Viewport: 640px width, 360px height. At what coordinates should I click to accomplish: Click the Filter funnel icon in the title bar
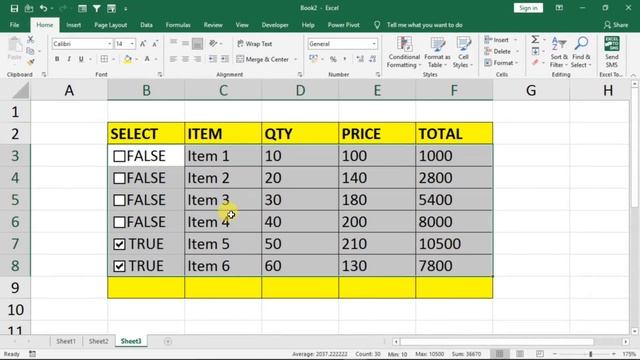point(97,8)
